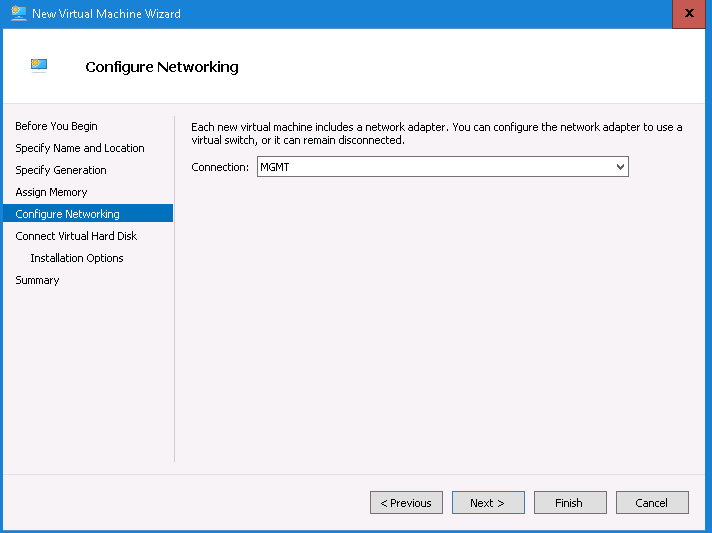Jump to the Specify Generation step
This screenshot has width=712, height=533.
60,170
